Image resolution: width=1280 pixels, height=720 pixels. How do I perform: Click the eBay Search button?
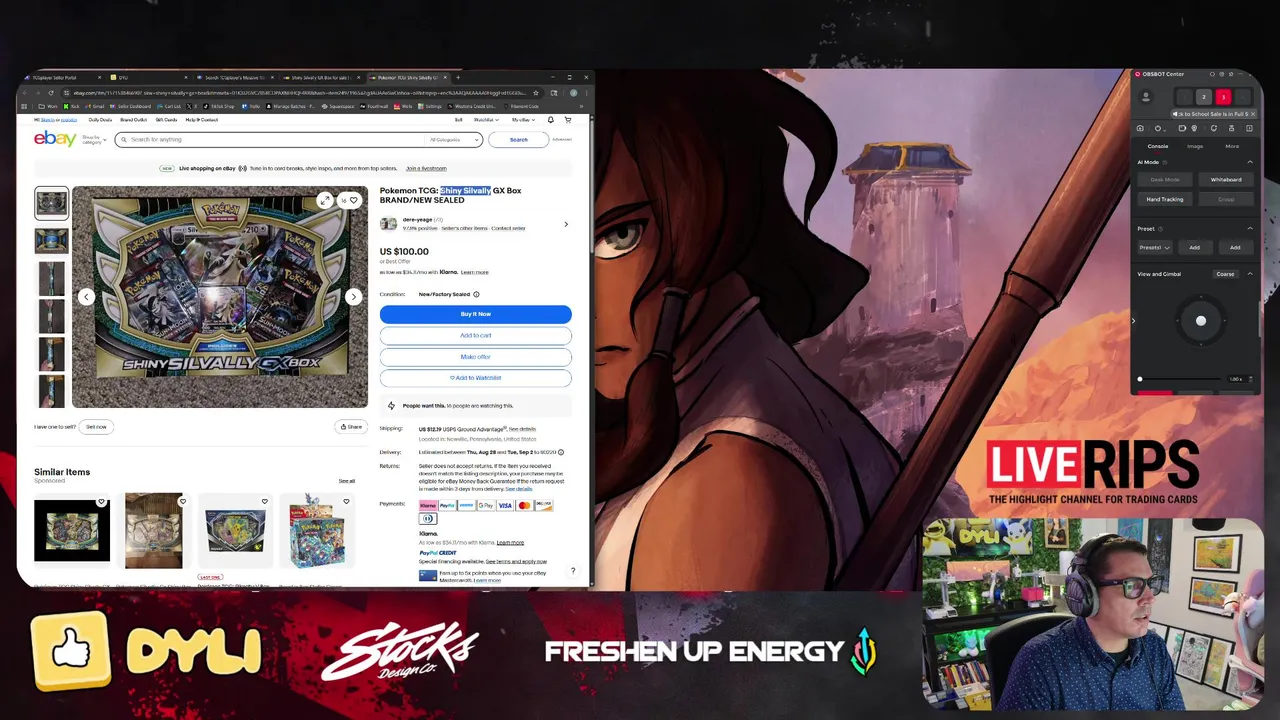518,140
